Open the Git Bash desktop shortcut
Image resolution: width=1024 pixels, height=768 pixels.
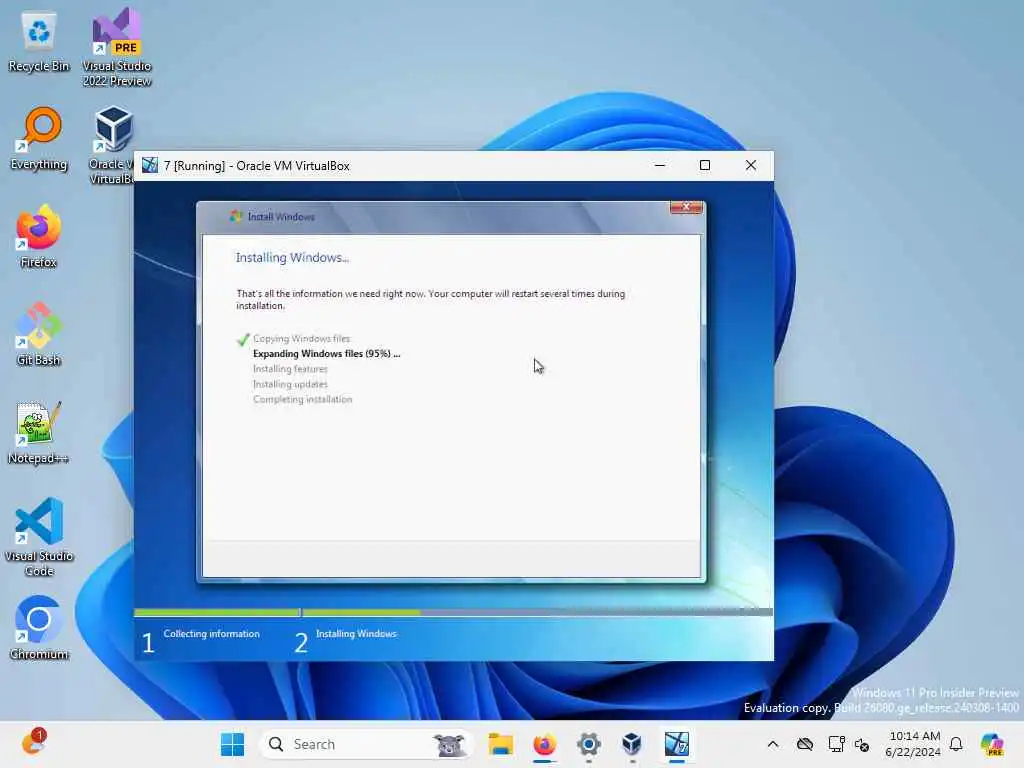tap(39, 334)
